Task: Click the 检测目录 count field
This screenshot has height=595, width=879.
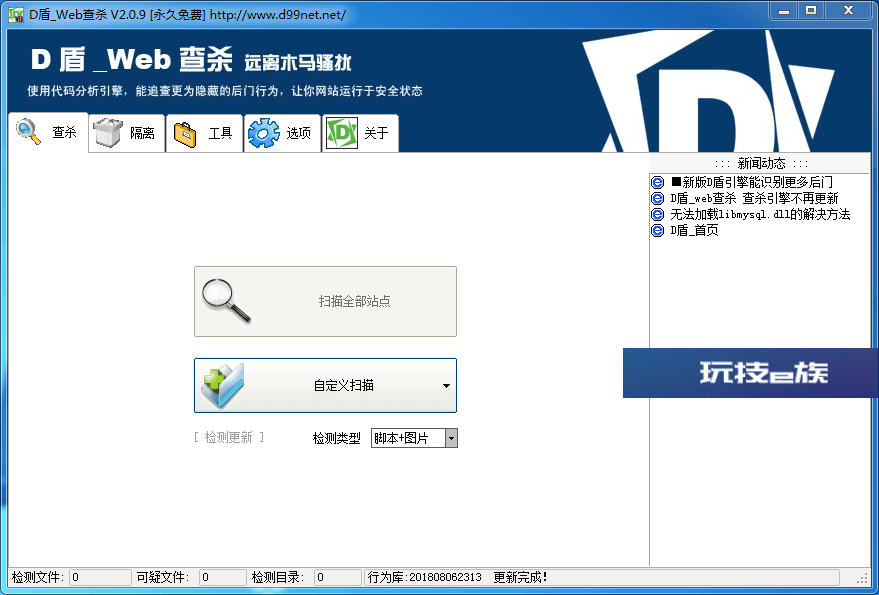Action: click(x=338, y=577)
